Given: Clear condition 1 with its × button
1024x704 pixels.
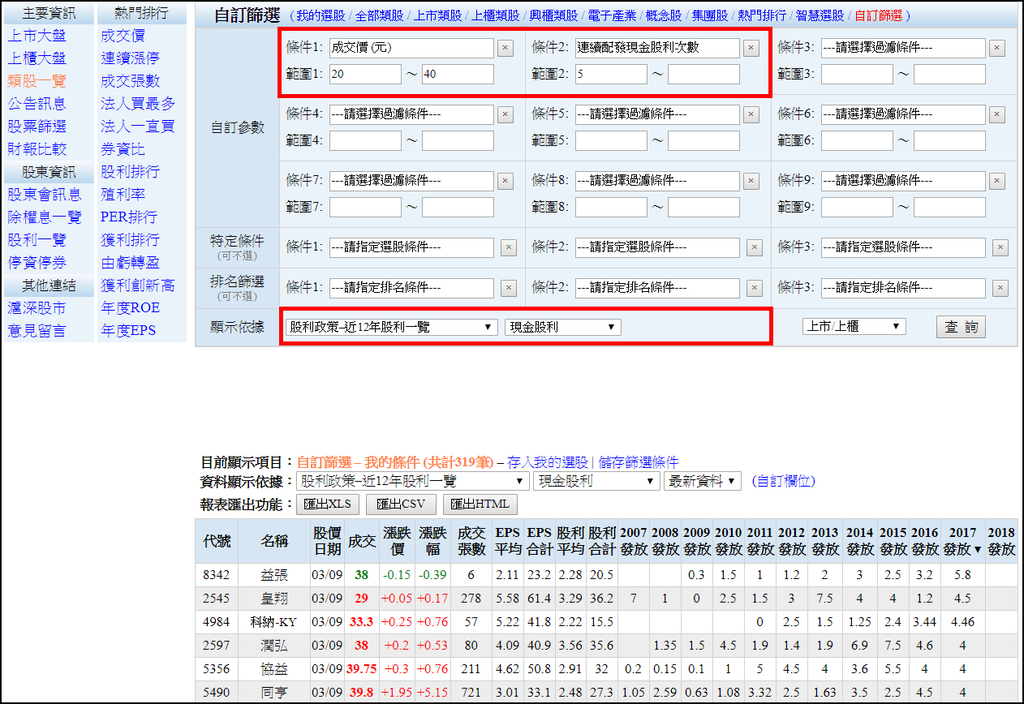Looking at the screenshot, I should [x=505, y=48].
